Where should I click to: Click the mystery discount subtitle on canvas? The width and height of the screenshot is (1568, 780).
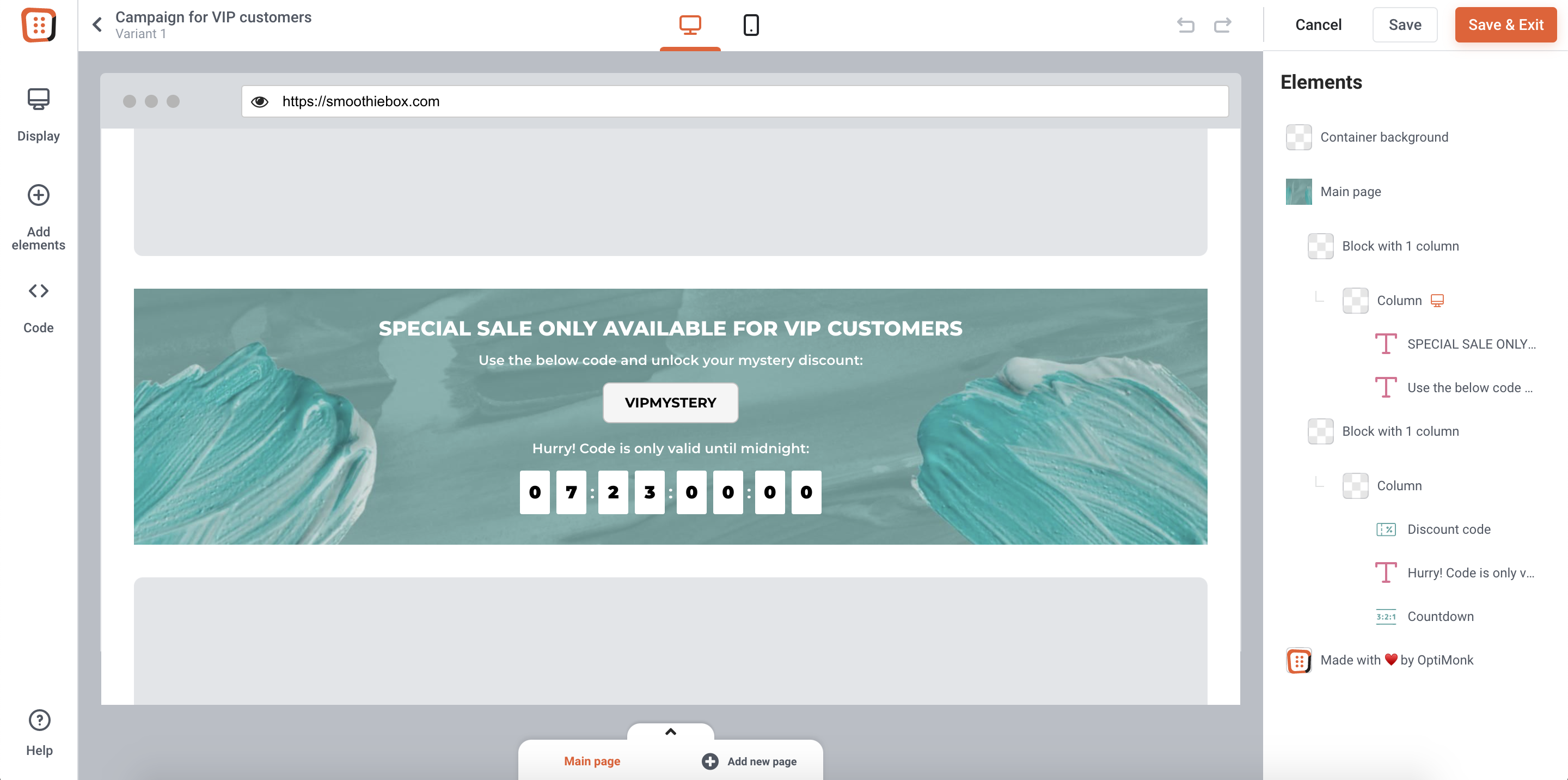(670, 361)
